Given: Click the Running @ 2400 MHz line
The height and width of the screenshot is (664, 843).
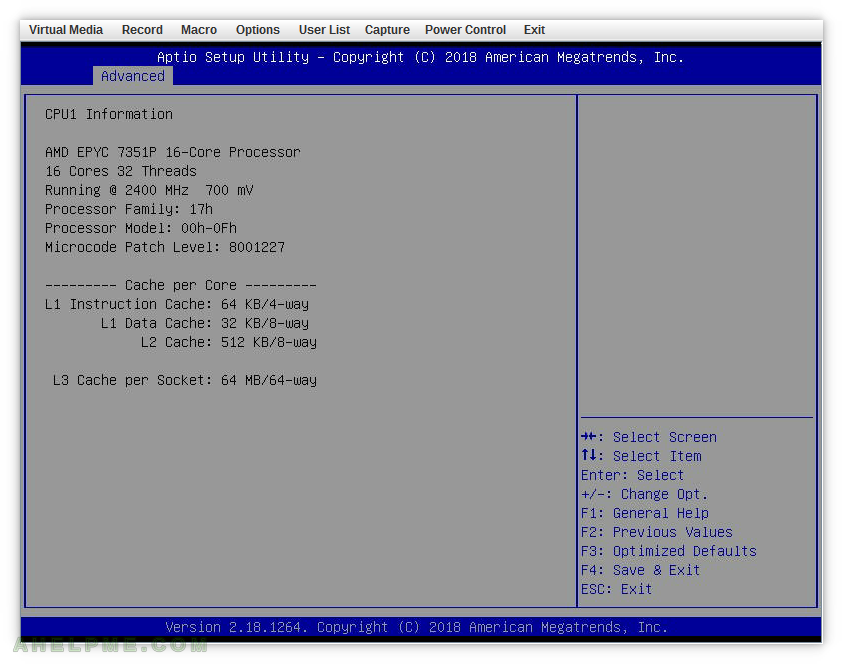Looking at the screenshot, I should tap(149, 190).
